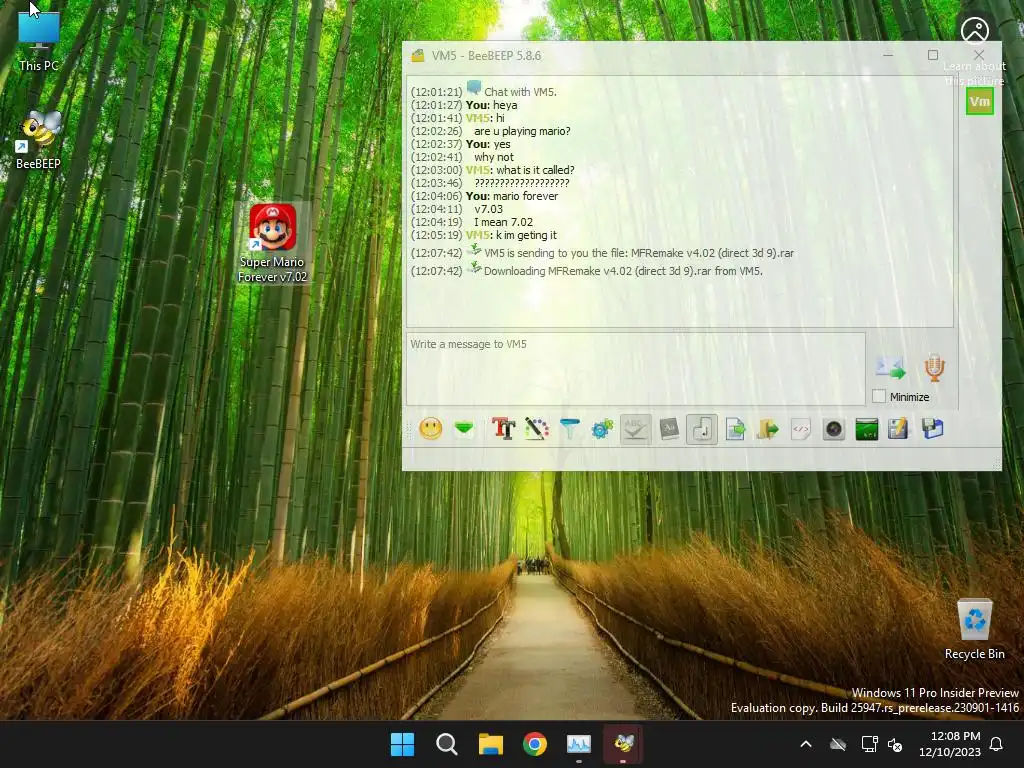This screenshot has height=768, width=1024.
Task: Send a folder with green arrow icon
Action: (x=768, y=429)
